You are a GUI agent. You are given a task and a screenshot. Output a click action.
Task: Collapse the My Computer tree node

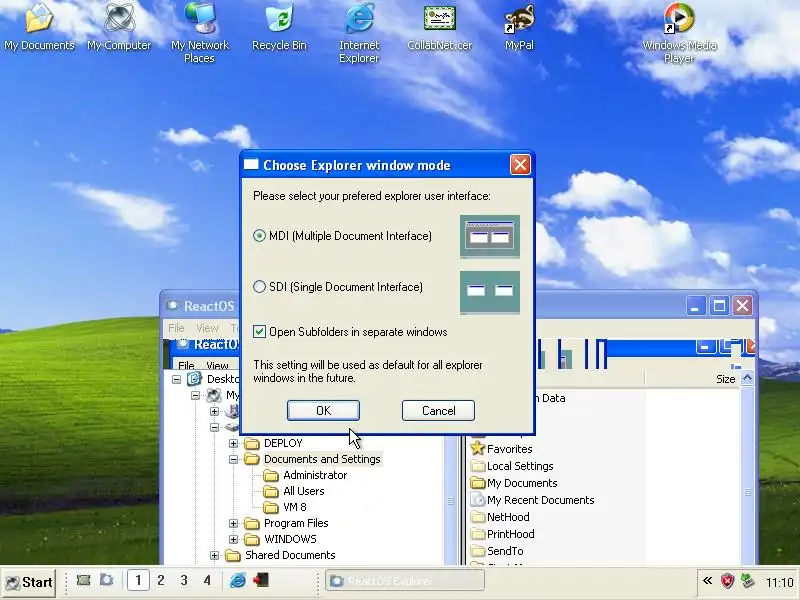click(195, 395)
